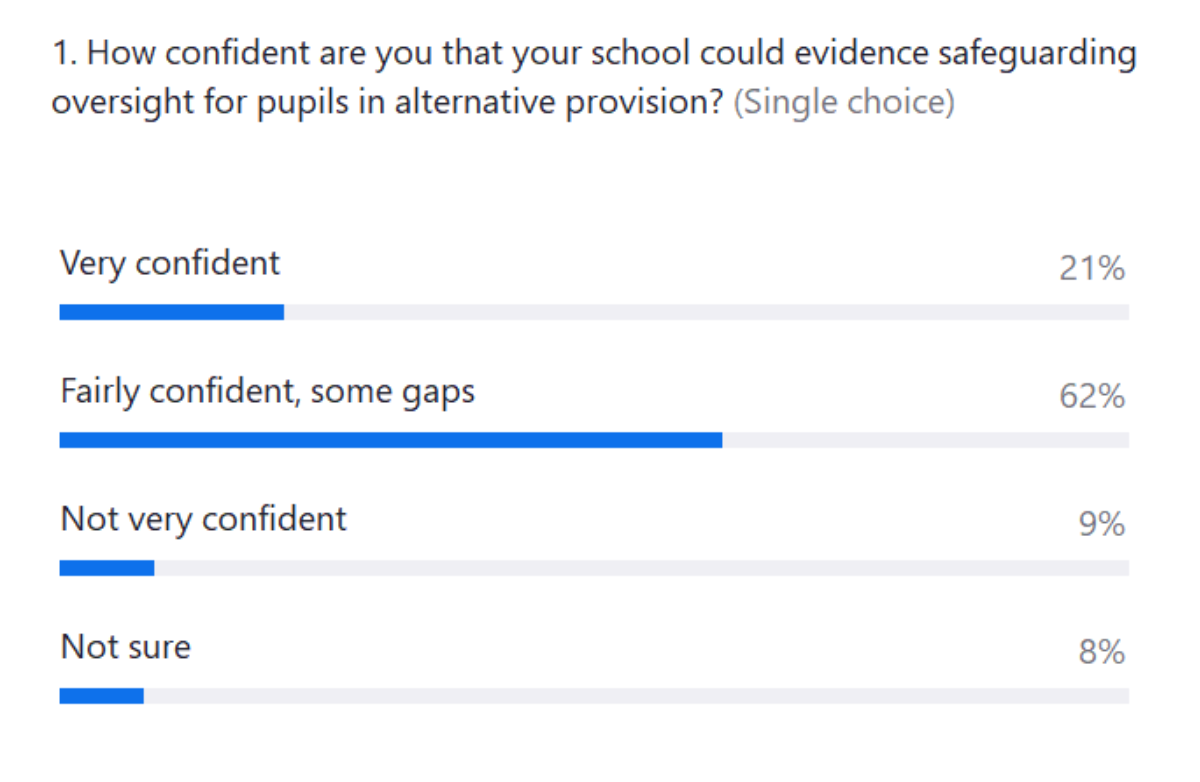Click the 62% result value
1200x782 pixels.
[1092, 397]
